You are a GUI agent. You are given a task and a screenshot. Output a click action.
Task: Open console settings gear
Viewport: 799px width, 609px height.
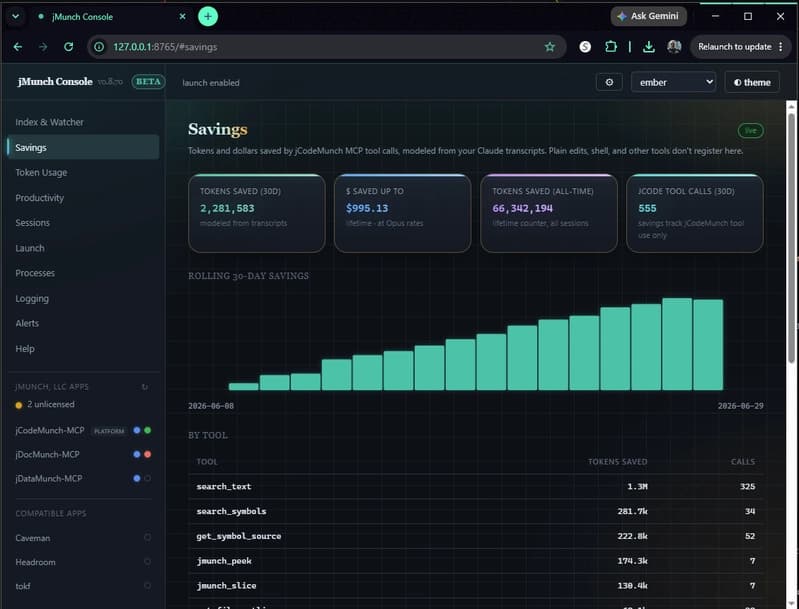(x=609, y=82)
